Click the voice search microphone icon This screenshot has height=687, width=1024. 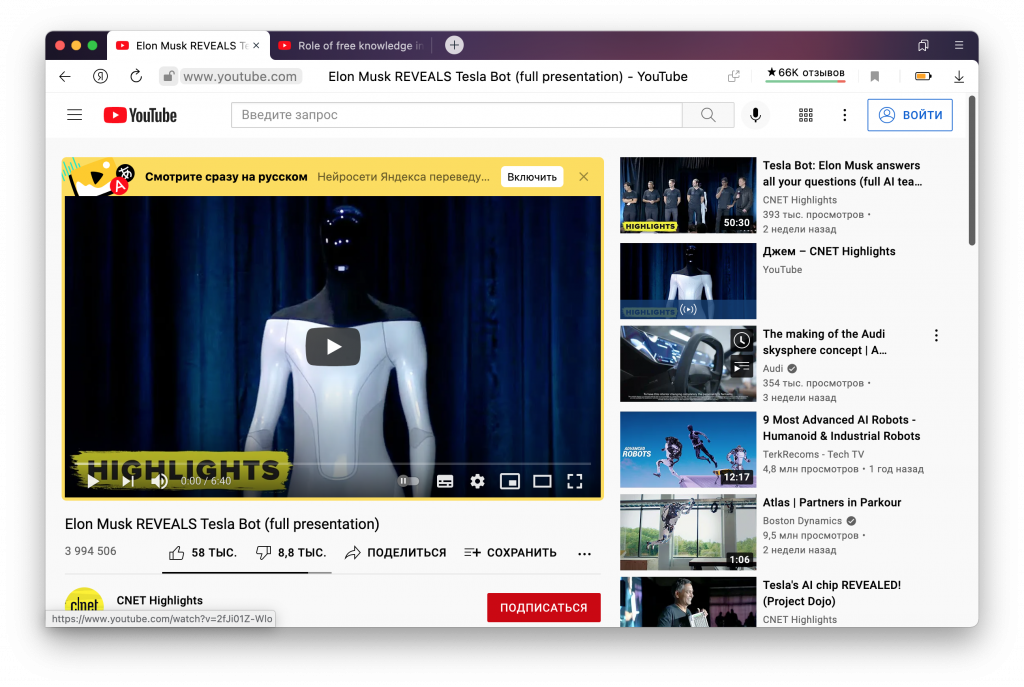[x=755, y=115]
